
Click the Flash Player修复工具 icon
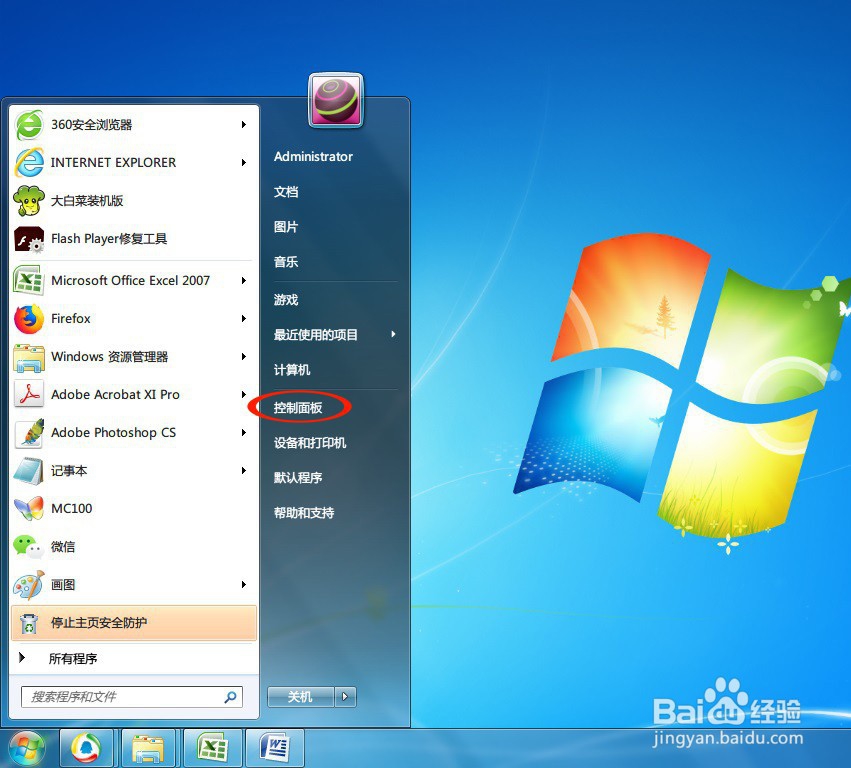tap(29, 239)
